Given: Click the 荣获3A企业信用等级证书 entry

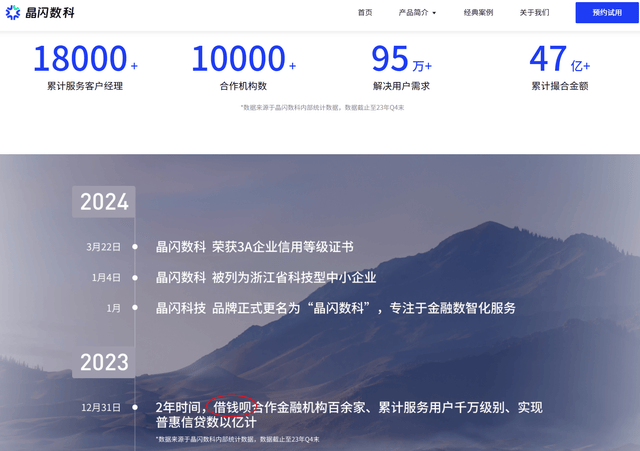Looking at the screenshot, I should [255, 247].
